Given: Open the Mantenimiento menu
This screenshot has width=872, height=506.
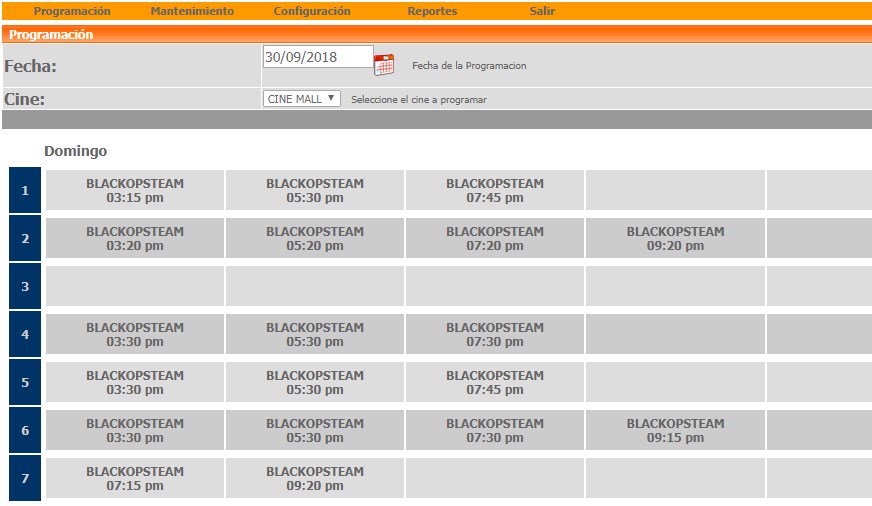Looking at the screenshot, I should point(192,11).
